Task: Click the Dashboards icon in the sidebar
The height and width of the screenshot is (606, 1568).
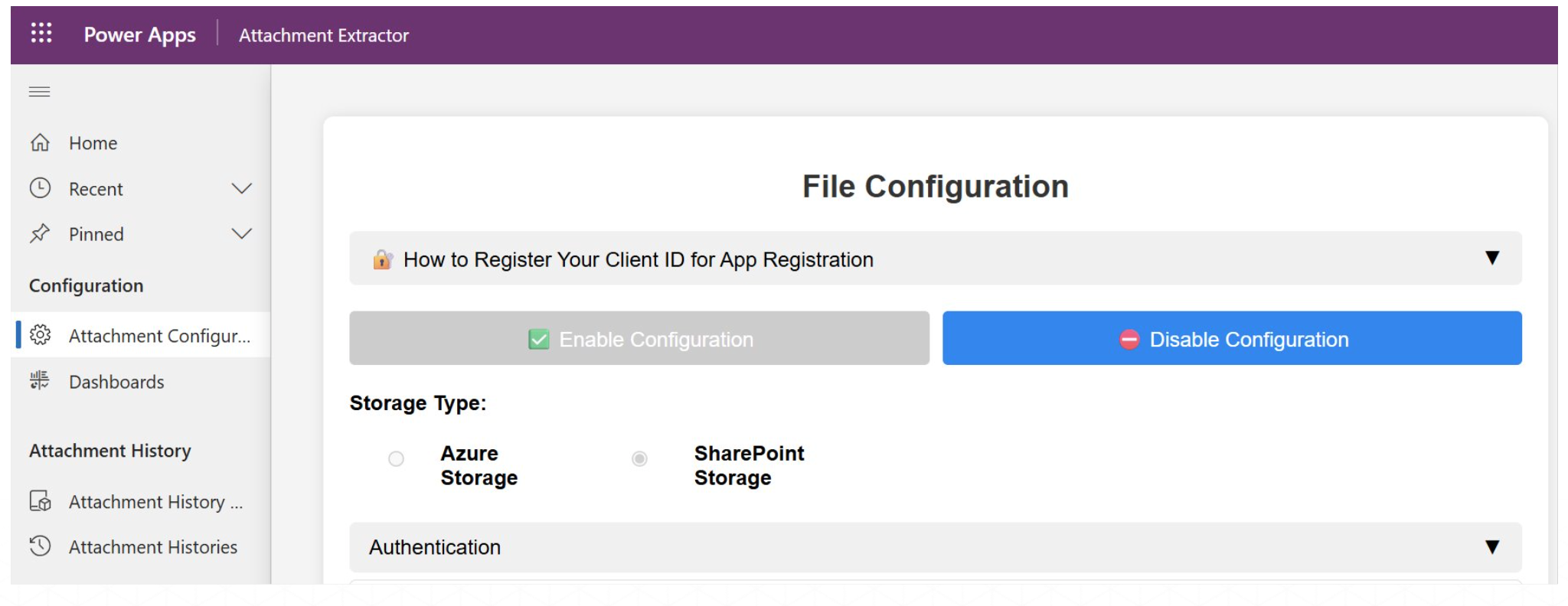Action: click(40, 381)
